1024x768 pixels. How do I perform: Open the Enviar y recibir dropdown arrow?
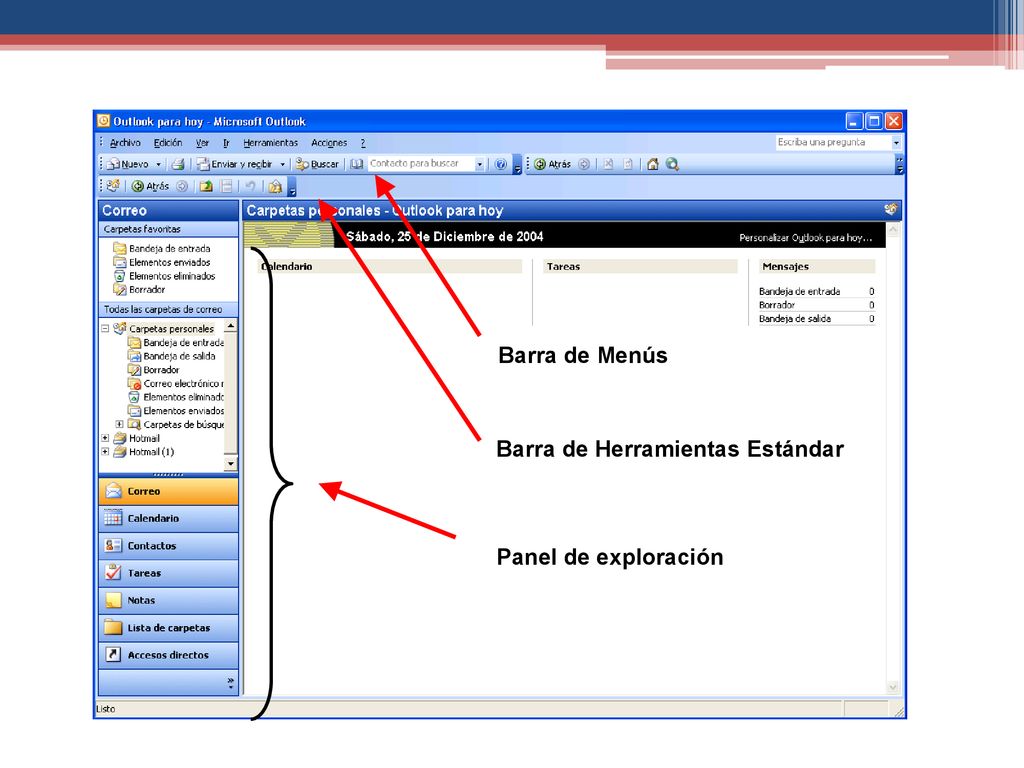[x=282, y=164]
